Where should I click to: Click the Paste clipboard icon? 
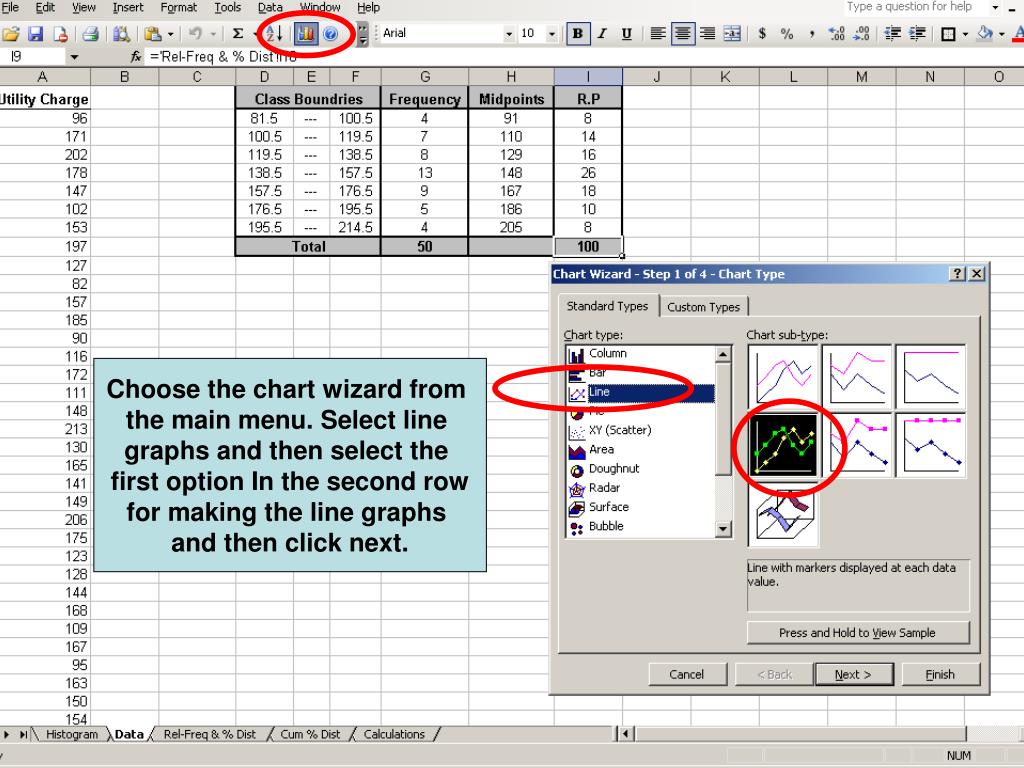coord(153,33)
